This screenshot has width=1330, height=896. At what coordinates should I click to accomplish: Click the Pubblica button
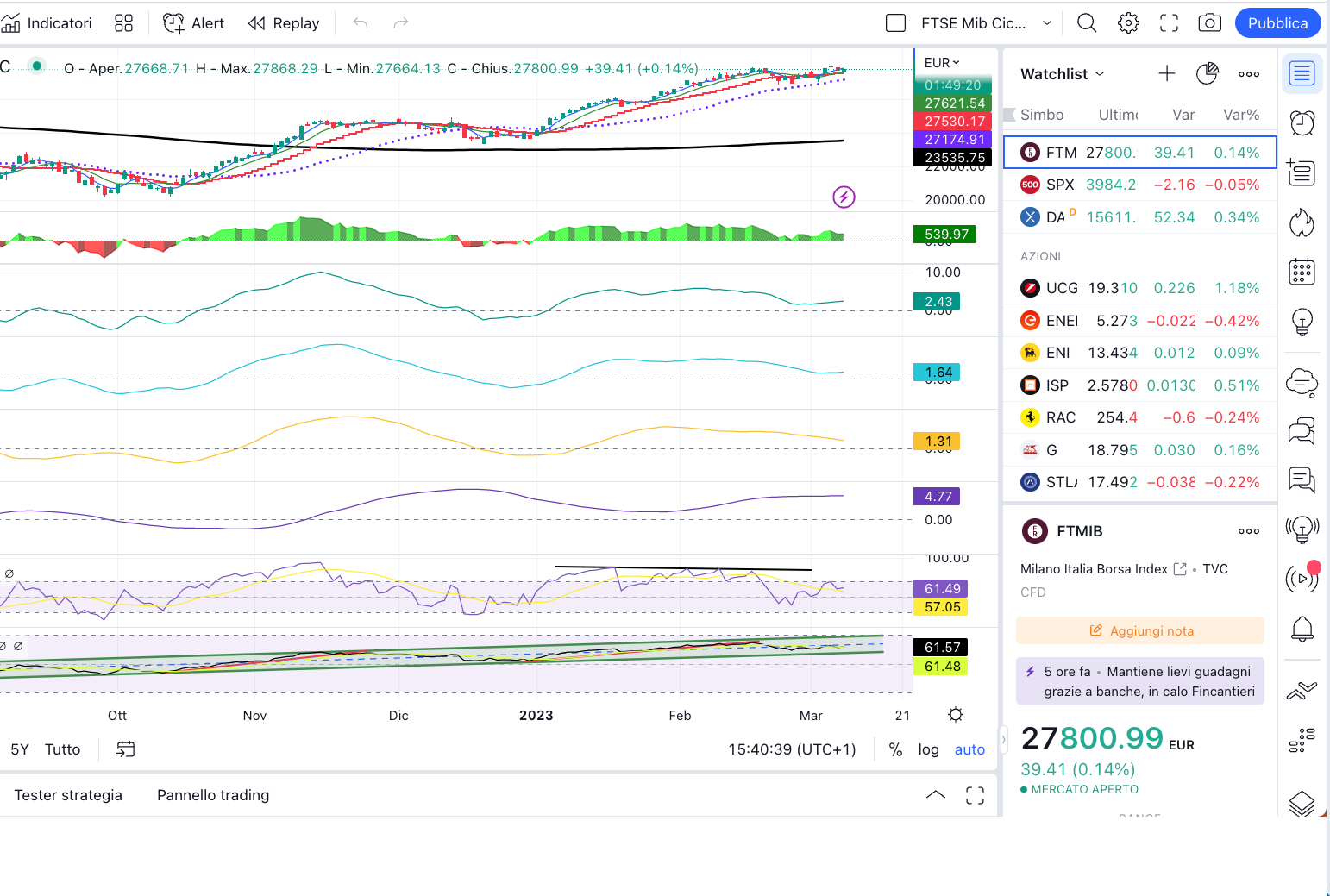click(1278, 23)
